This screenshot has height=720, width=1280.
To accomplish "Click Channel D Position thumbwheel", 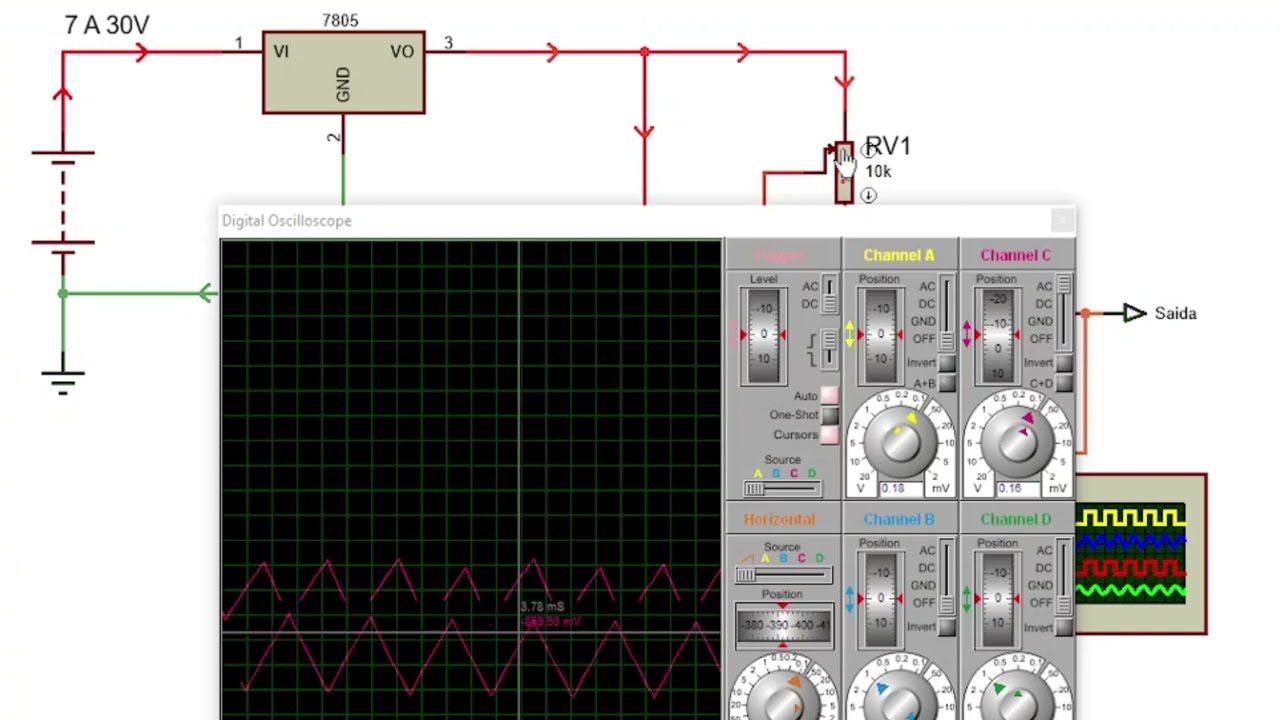I will click(x=997, y=599).
